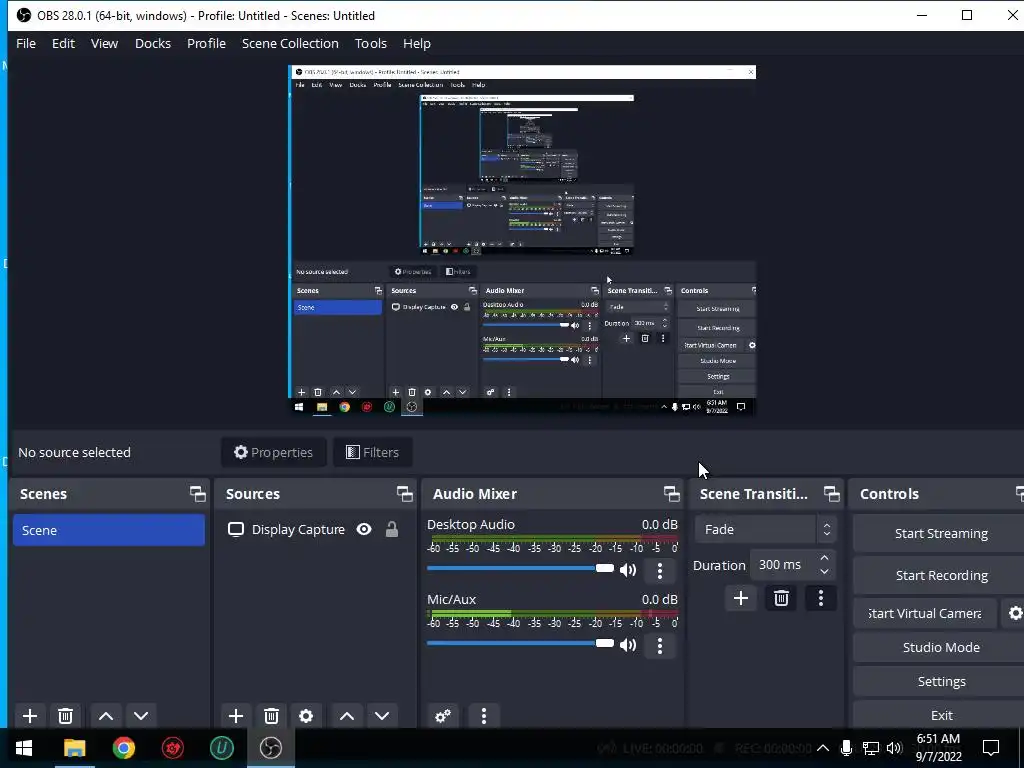Open the Tools menu
The image size is (1024, 768).
point(371,43)
